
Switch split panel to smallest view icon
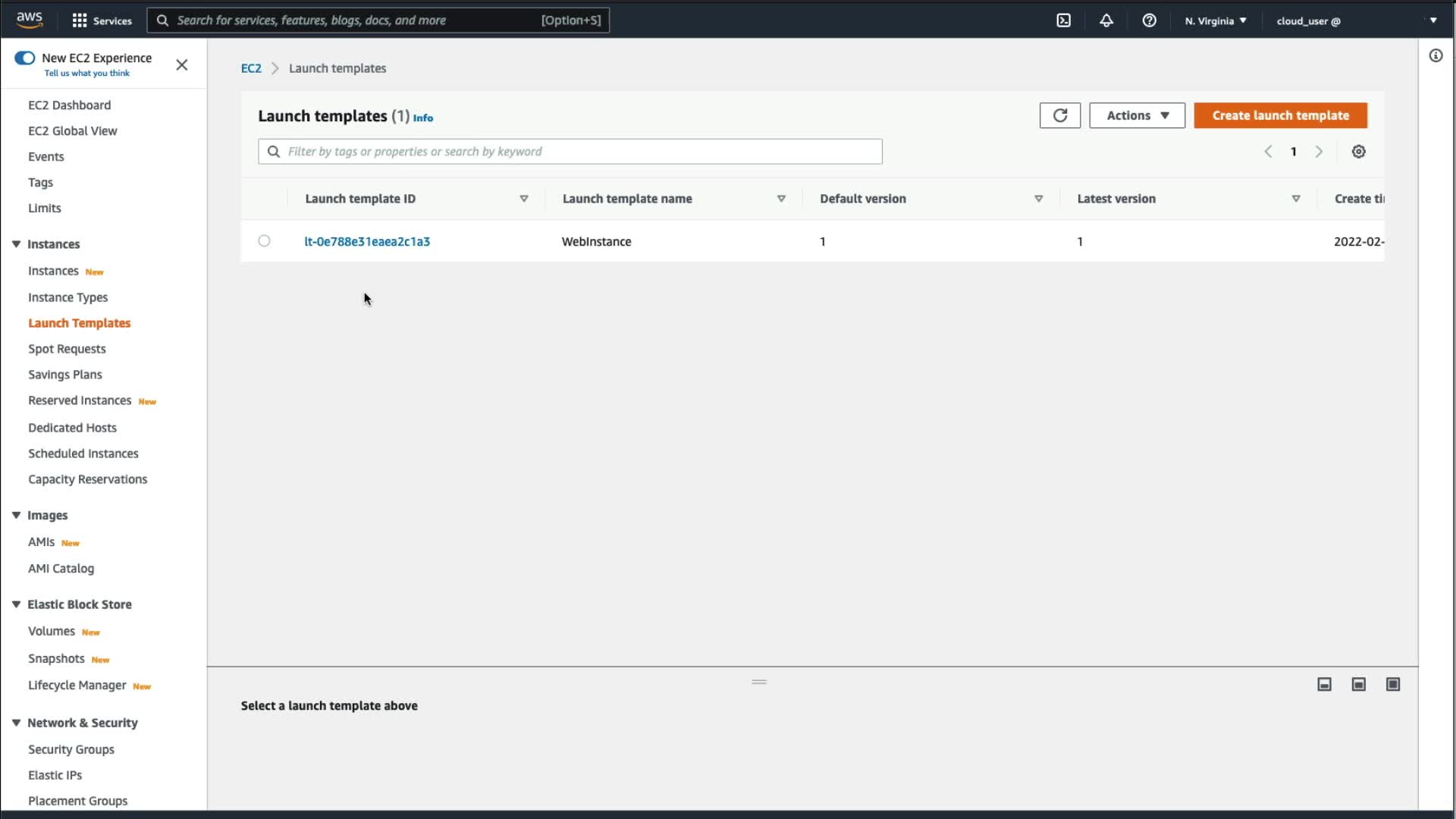click(1324, 684)
